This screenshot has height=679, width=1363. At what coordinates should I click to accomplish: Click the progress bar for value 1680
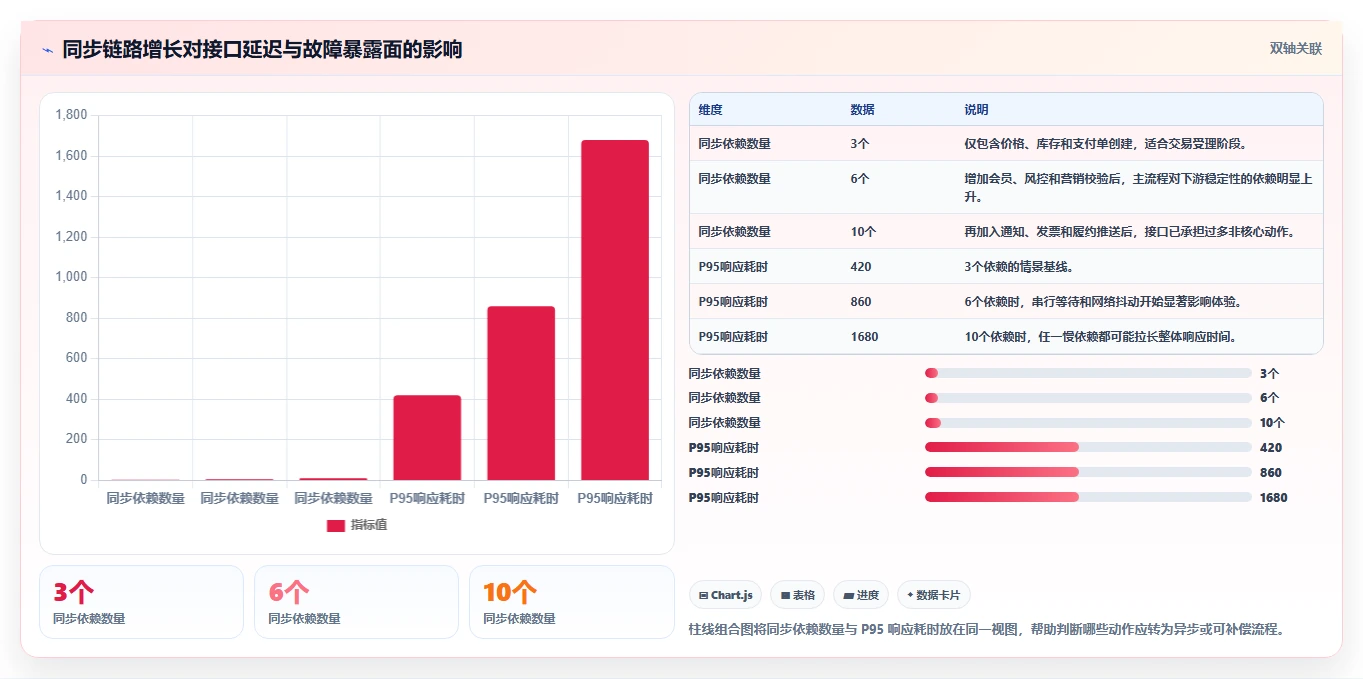tap(1088, 497)
